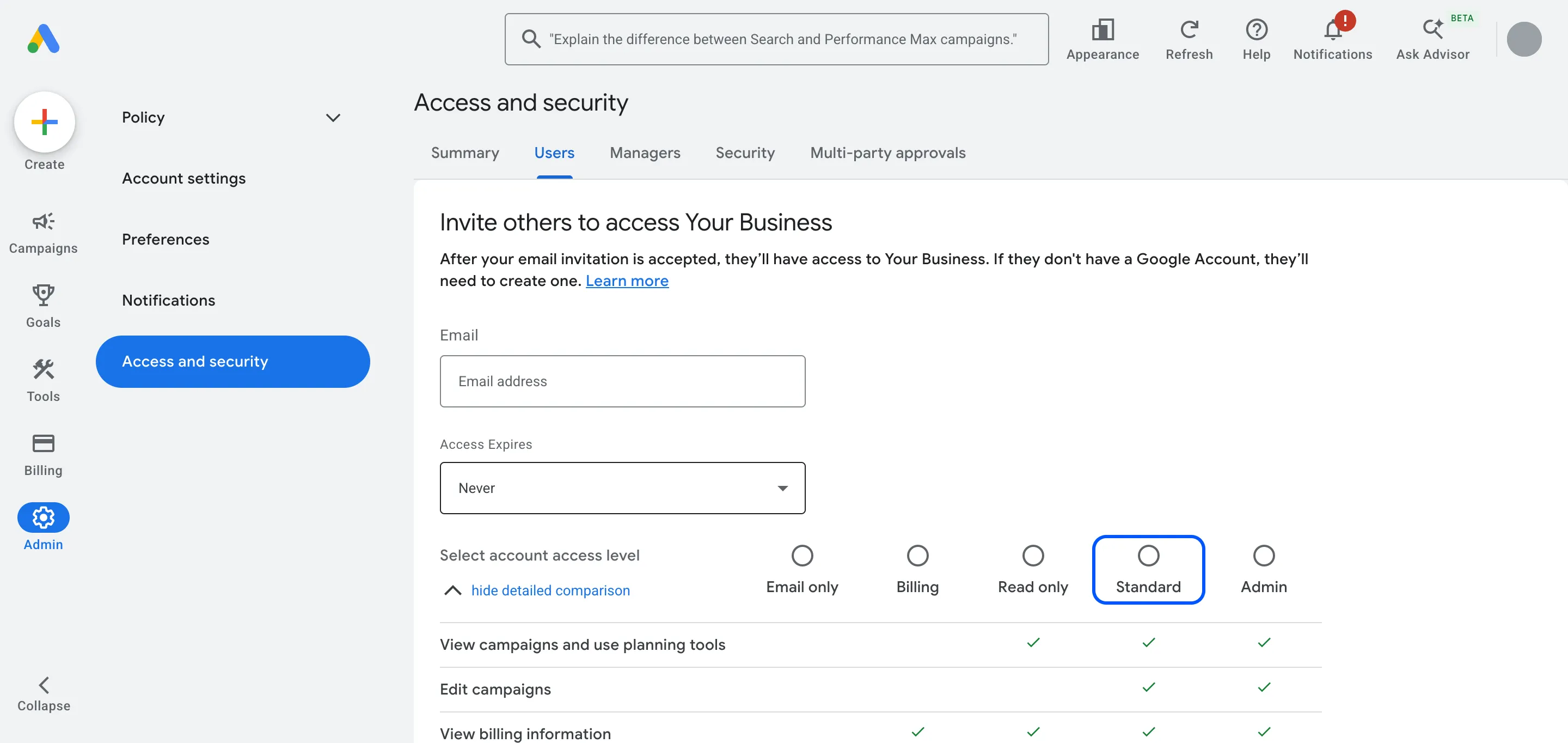Image resolution: width=1568 pixels, height=743 pixels.
Task: Open the Appearance icon
Action: pyautogui.click(x=1102, y=29)
